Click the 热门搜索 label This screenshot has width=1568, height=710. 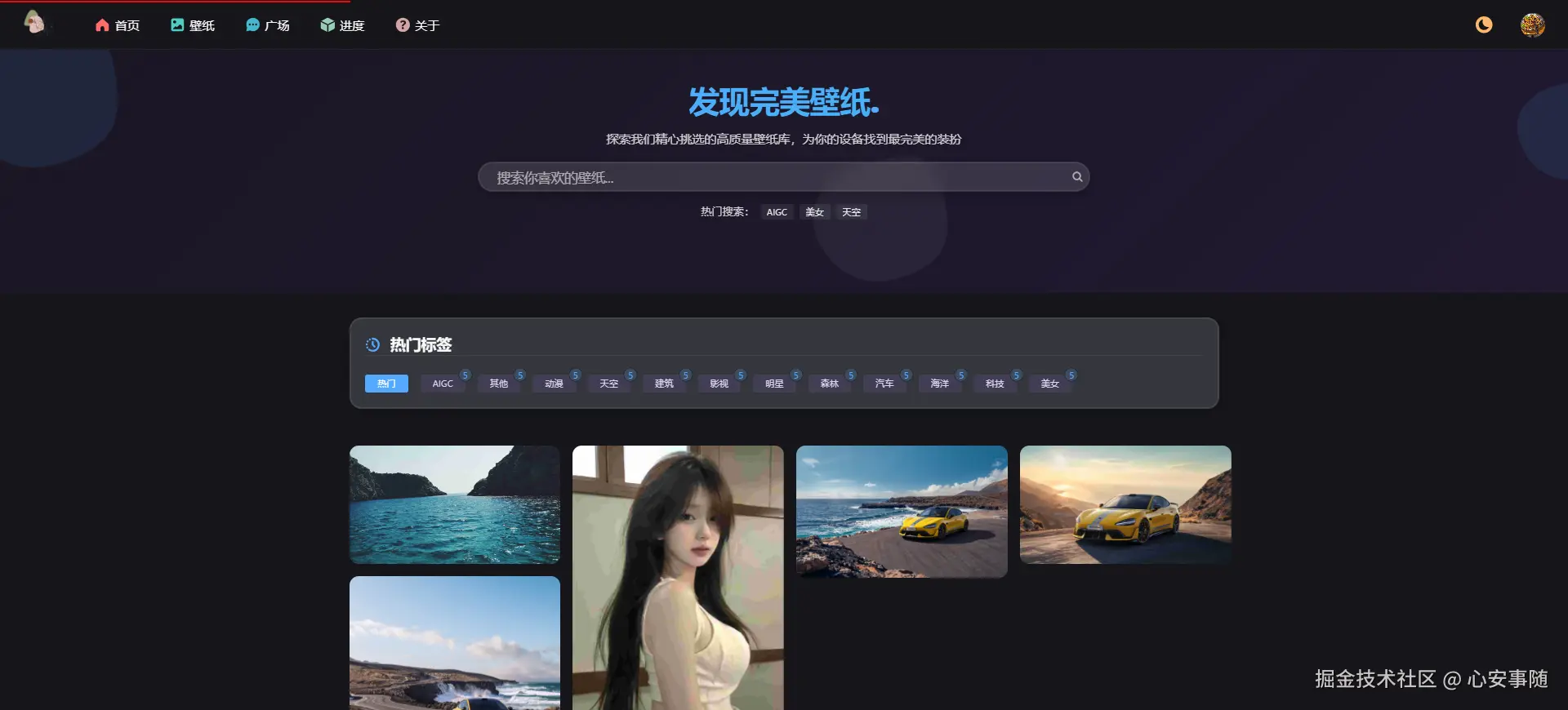(724, 212)
